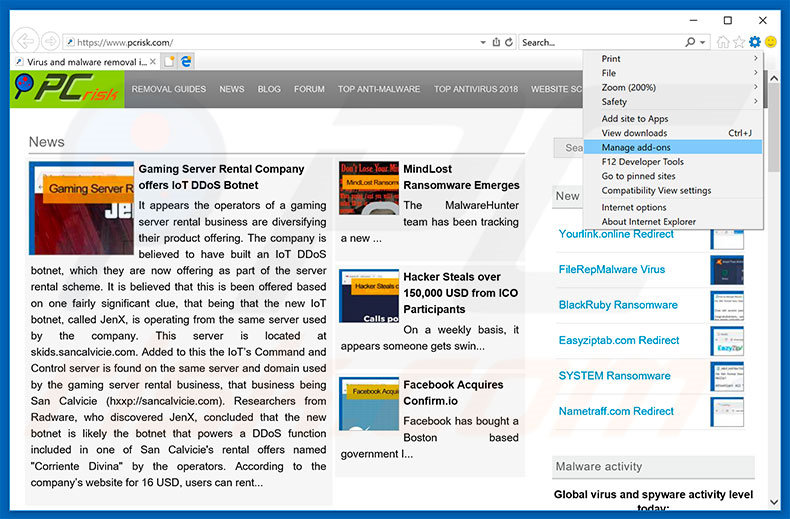Viewport: 790px width, 519px height.
Task: Open Facebook Acquires Confirm.io headline
Action: pyautogui.click(x=453, y=393)
